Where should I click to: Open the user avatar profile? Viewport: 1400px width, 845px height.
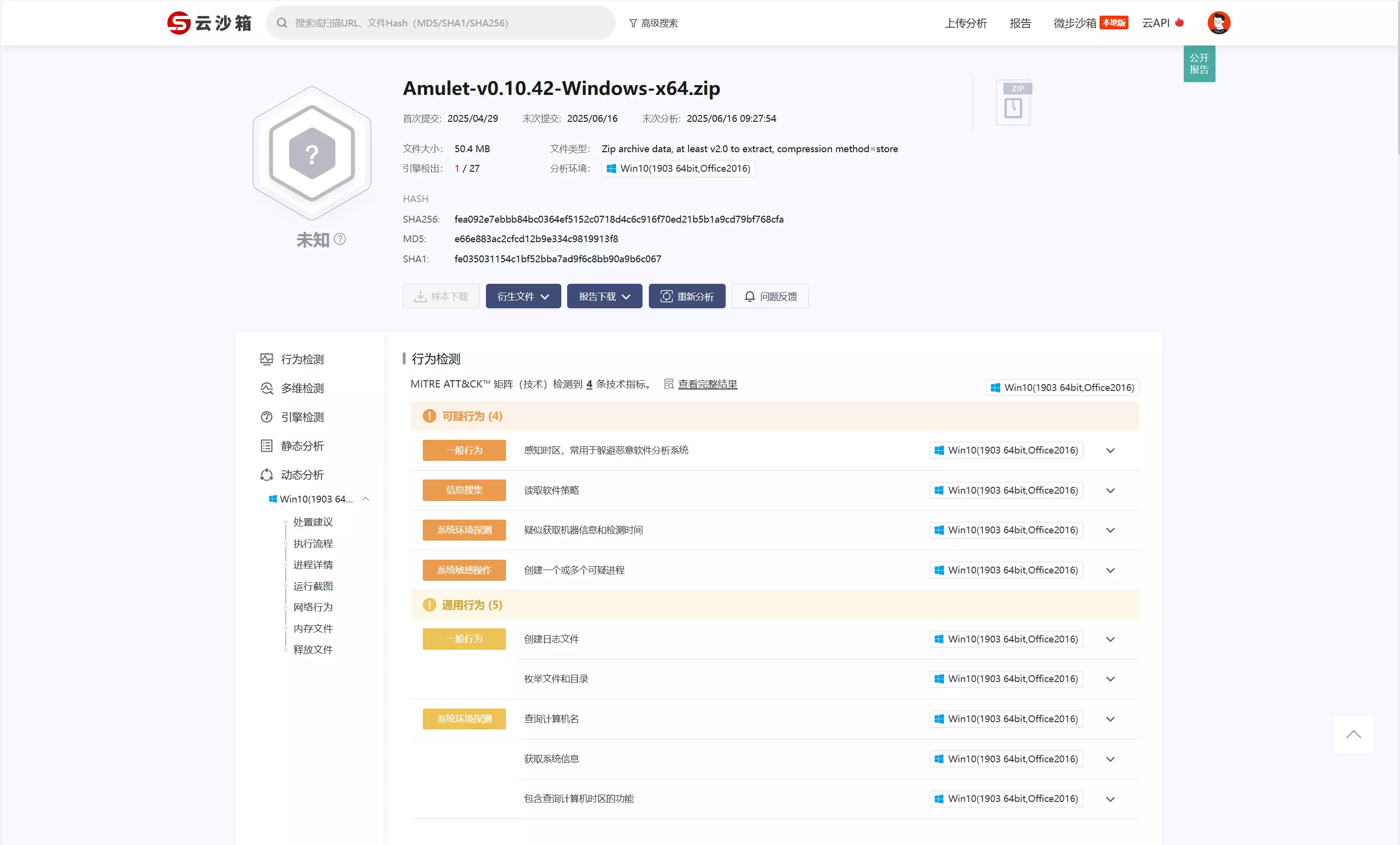1219,23
